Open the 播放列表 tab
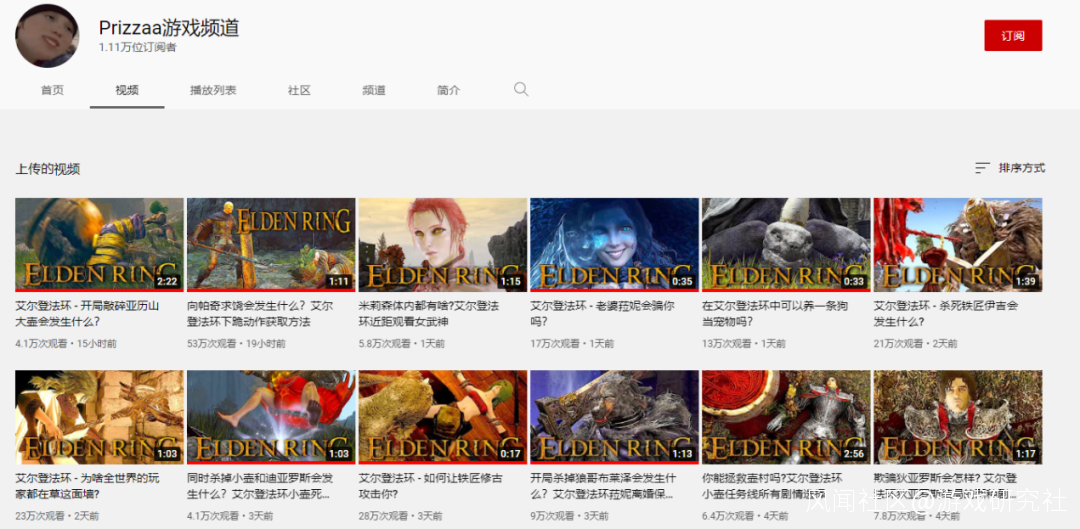1080x529 pixels. pyautogui.click(x=214, y=90)
